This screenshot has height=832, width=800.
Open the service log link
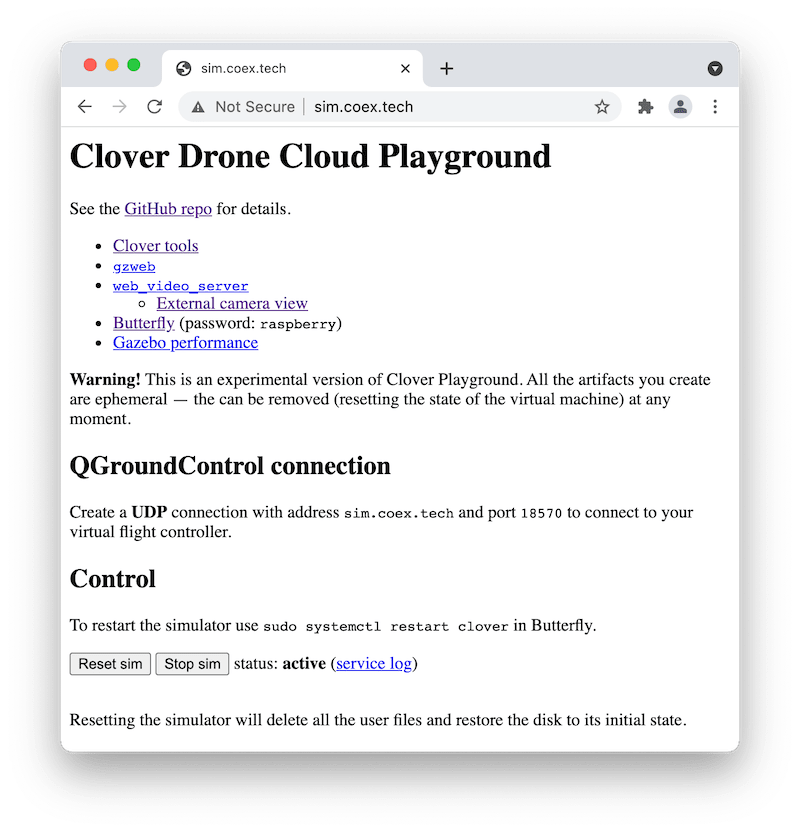tap(373, 663)
